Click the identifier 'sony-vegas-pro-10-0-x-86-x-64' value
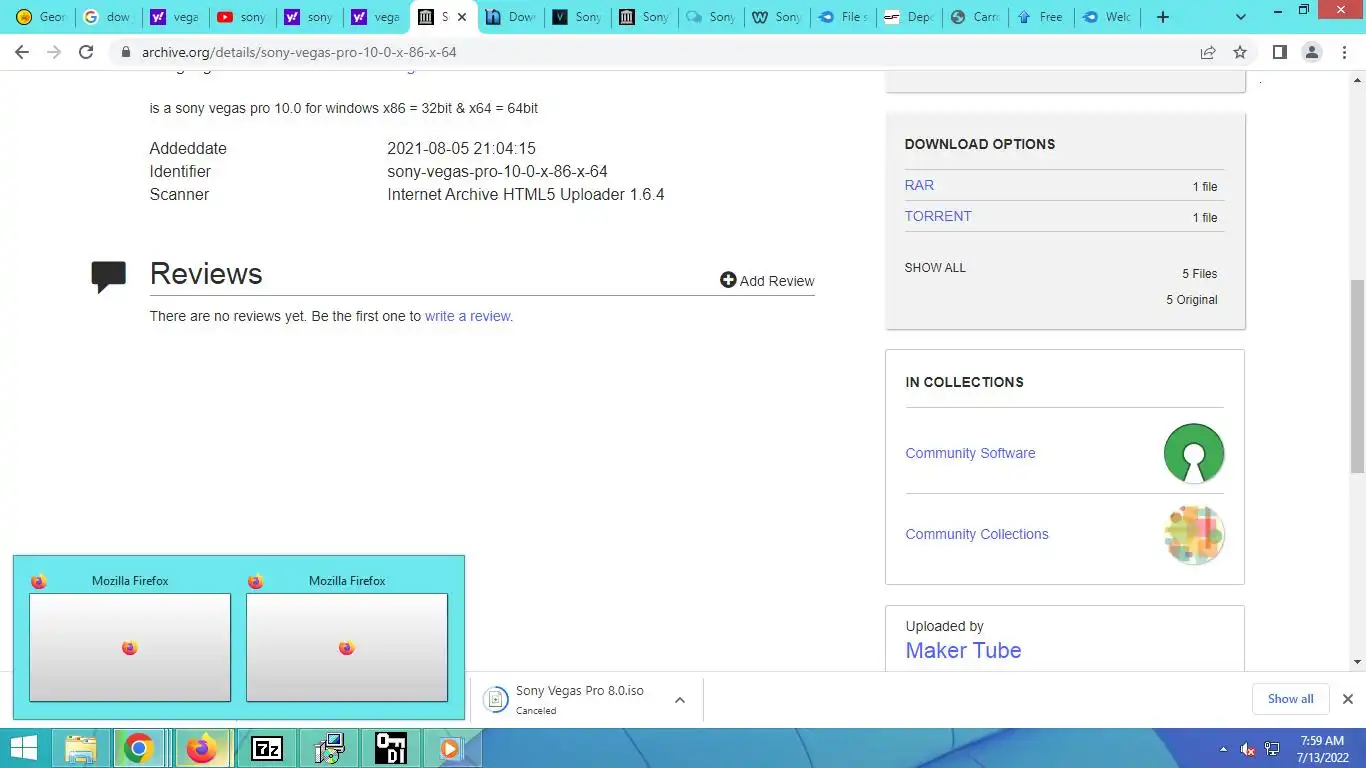This screenshot has height=768, width=1366. click(497, 171)
